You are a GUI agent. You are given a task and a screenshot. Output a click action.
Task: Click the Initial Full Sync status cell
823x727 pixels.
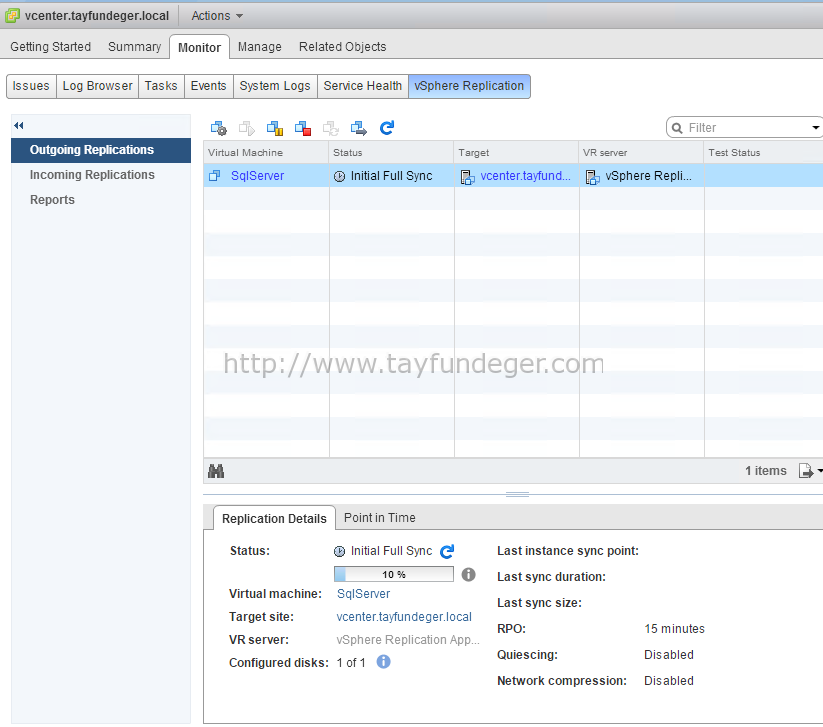pos(391,176)
